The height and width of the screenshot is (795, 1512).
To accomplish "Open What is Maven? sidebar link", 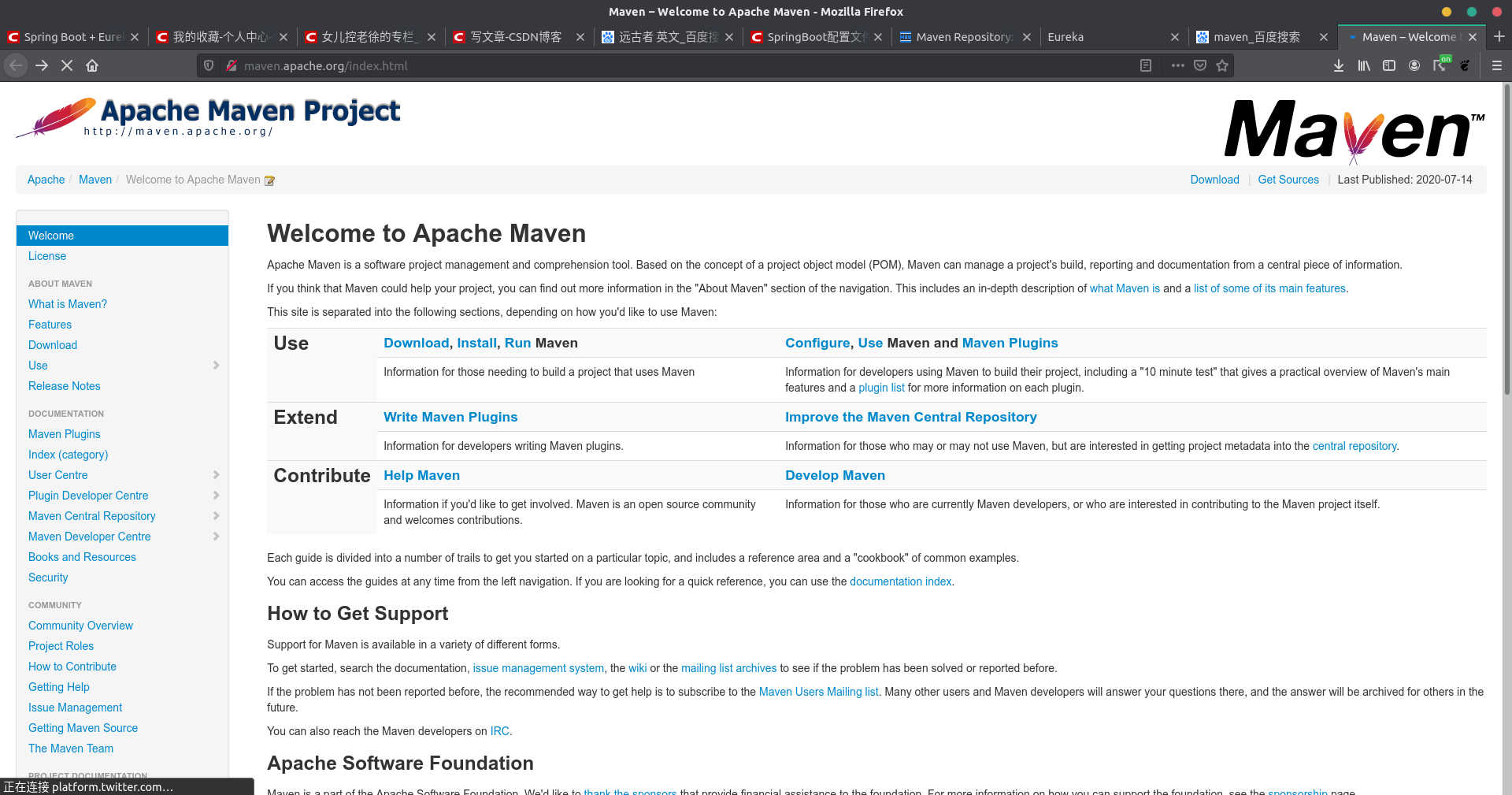I will pos(68,304).
